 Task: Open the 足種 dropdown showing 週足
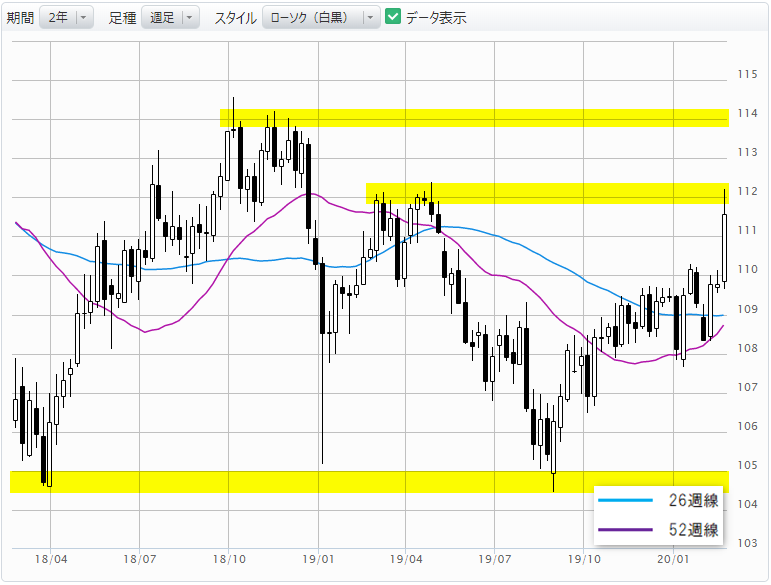(x=170, y=18)
